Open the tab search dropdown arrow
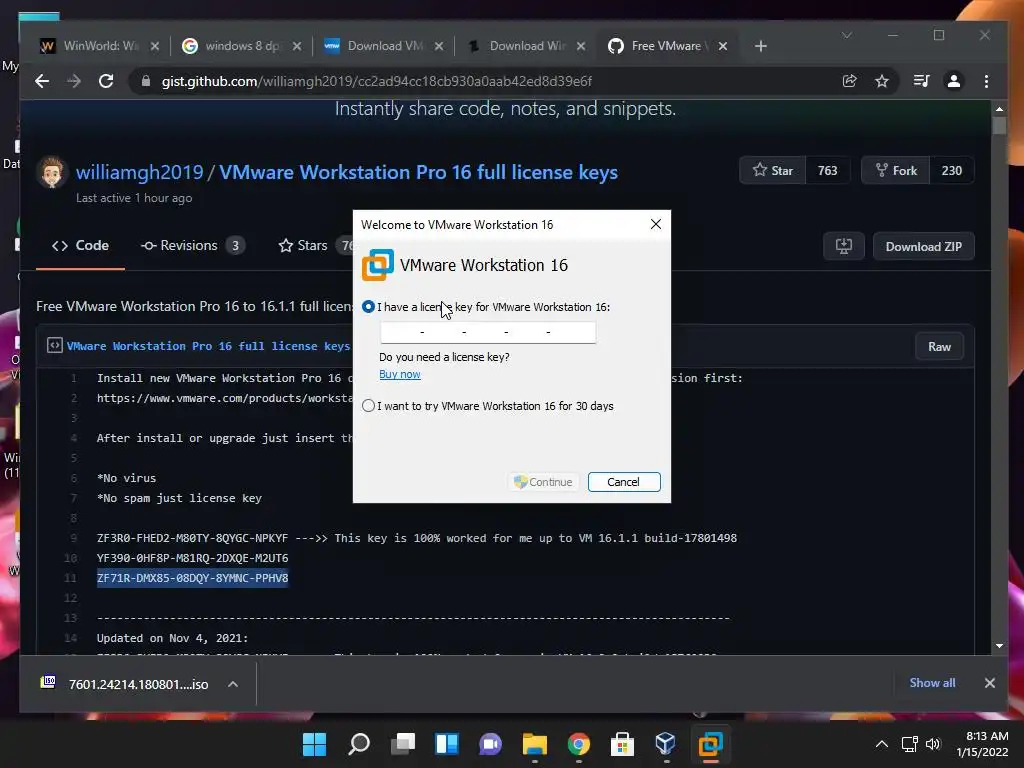1024x768 pixels. (x=847, y=35)
